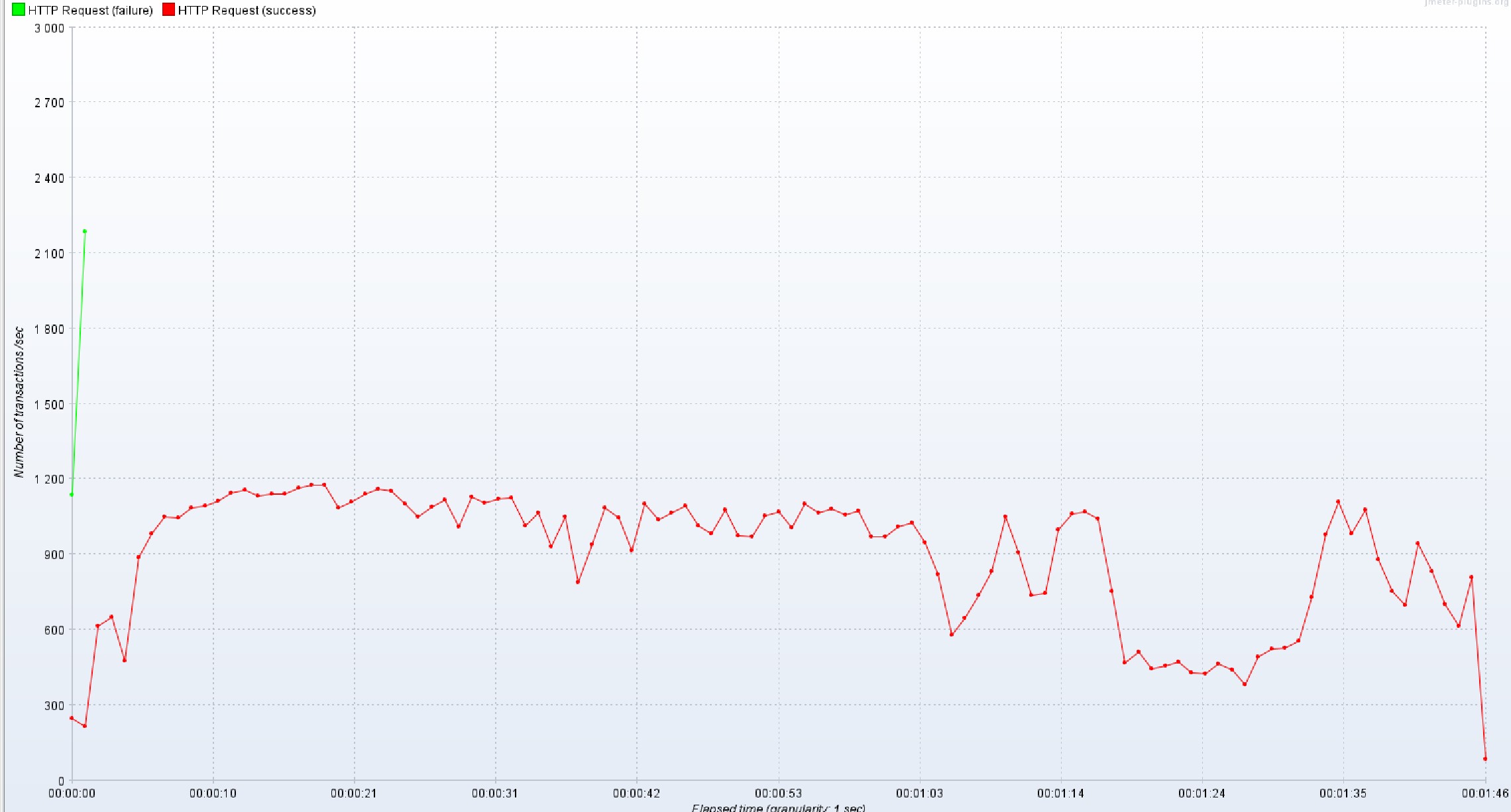Click the 00:01:35 x-axis tick label
1511x812 pixels.
[x=1343, y=793]
